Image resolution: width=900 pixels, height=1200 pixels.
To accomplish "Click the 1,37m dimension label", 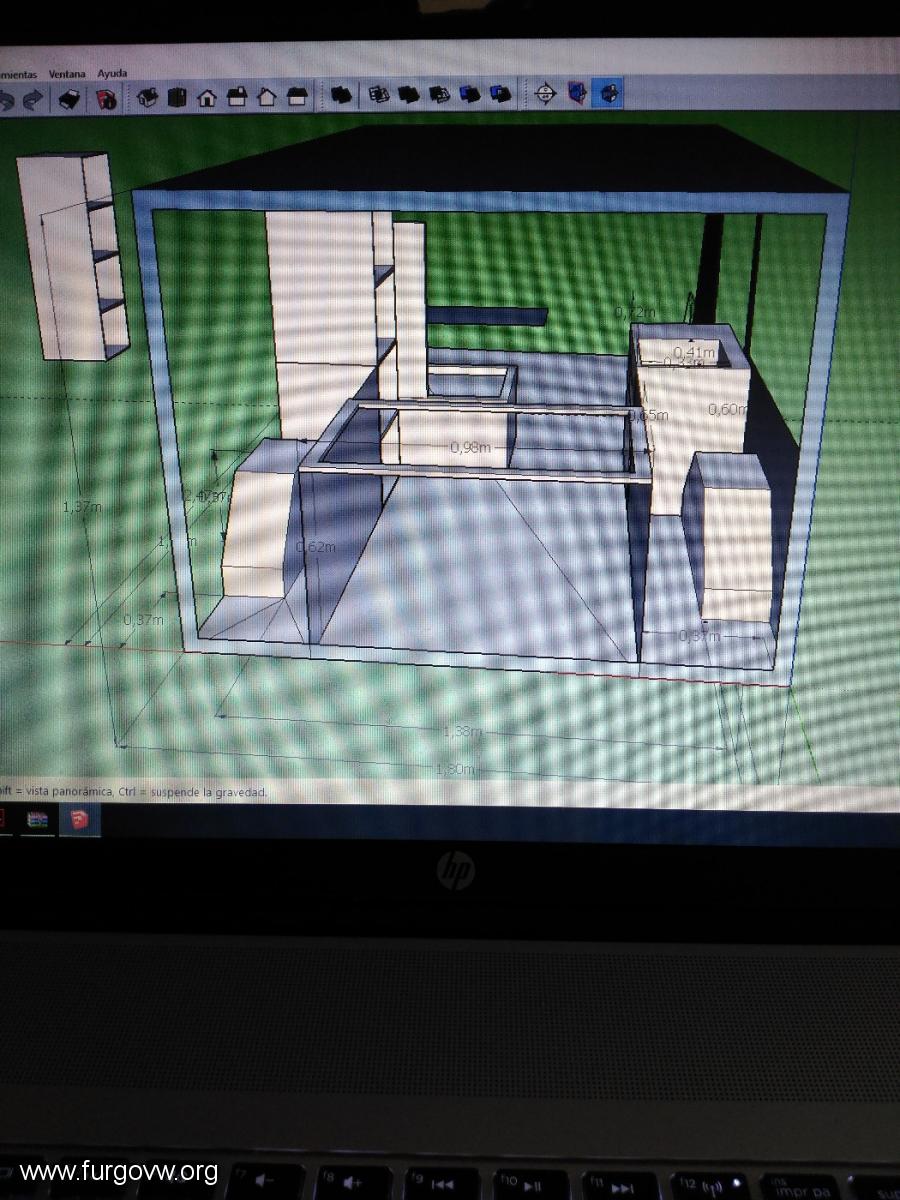I will click(82, 507).
